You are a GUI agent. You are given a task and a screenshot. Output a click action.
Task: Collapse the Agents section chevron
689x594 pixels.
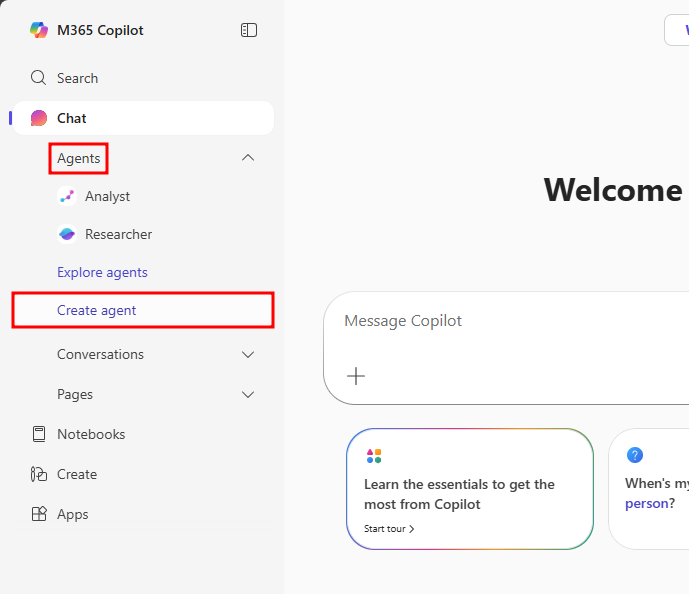click(x=249, y=158)
